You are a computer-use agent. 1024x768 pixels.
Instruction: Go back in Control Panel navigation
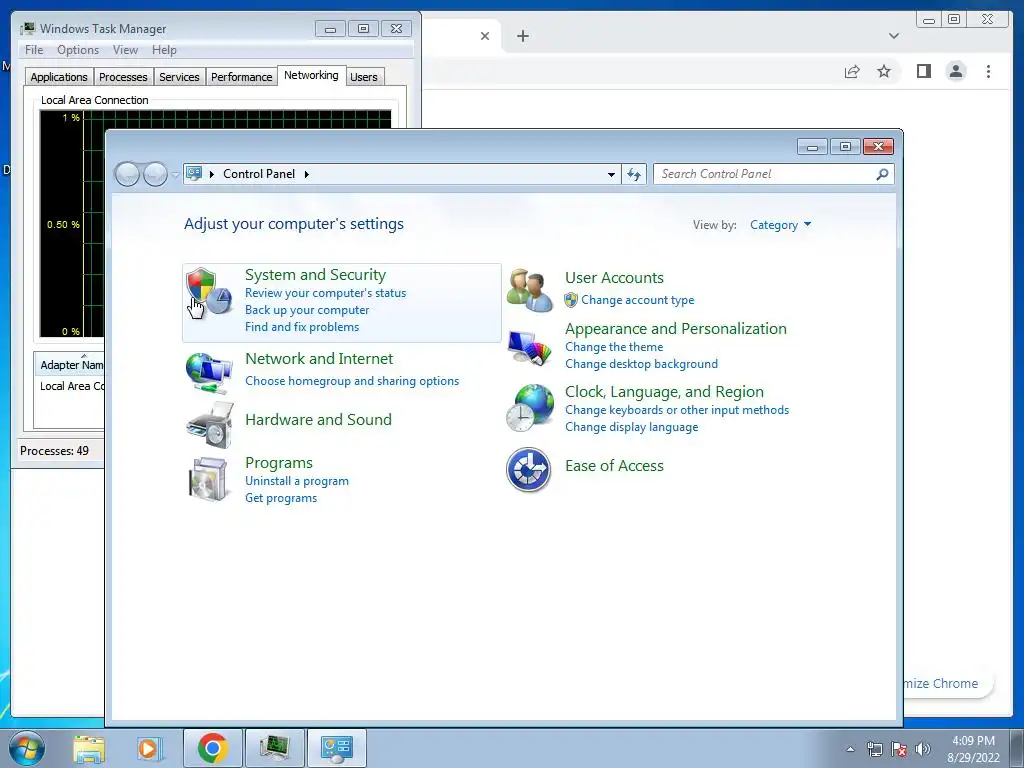[127, 174]
